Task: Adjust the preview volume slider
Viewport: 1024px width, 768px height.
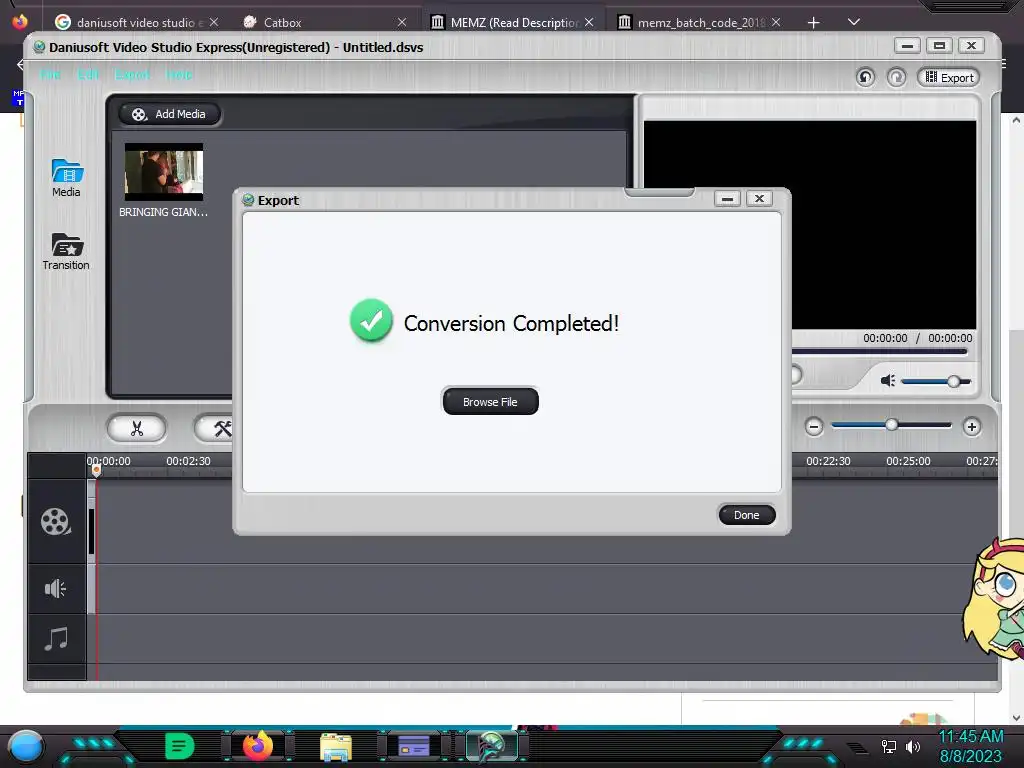Action: point(936,381)
